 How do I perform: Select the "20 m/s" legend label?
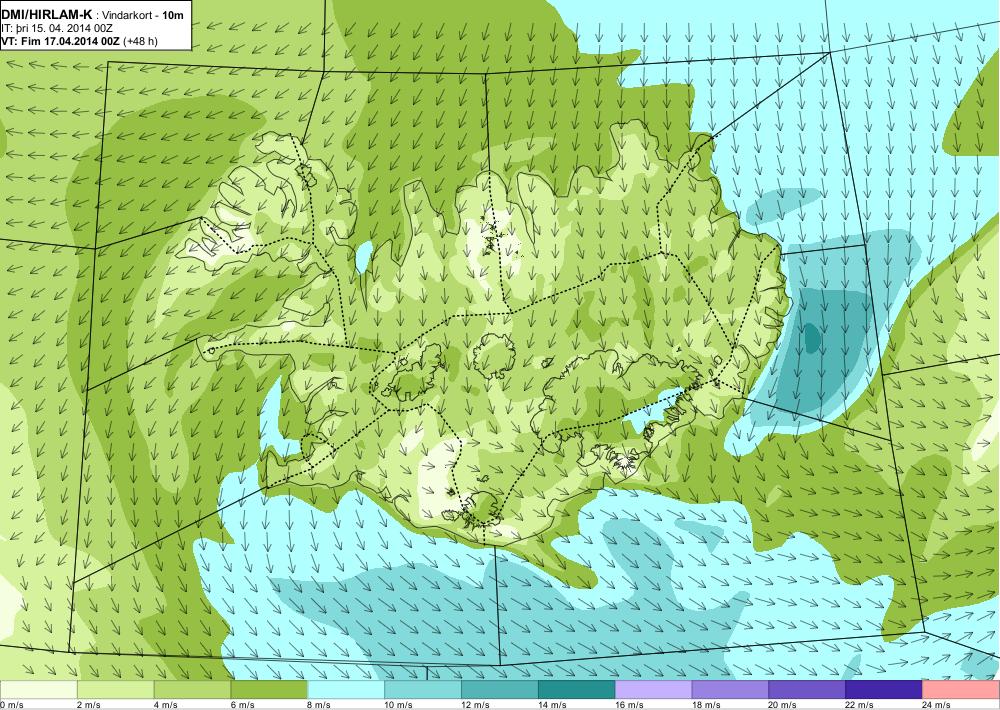tap(783, 705)
